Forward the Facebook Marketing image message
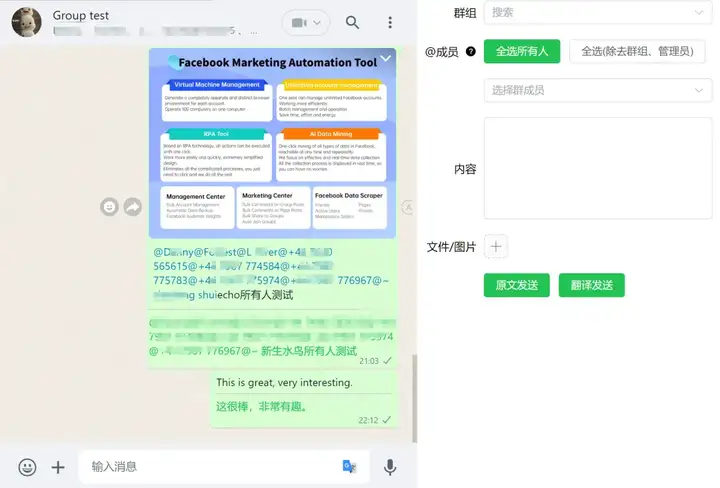 133,207
